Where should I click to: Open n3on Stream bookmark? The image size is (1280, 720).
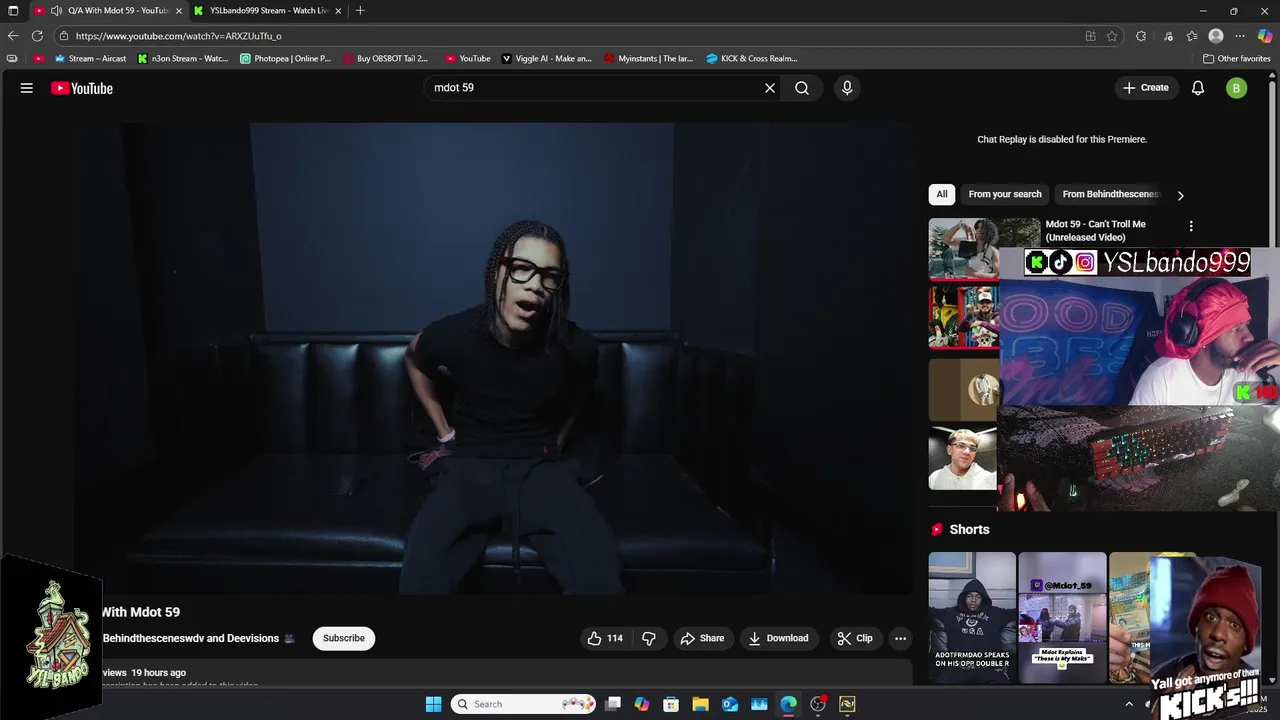pyautogui.click(x=183, y=59)
